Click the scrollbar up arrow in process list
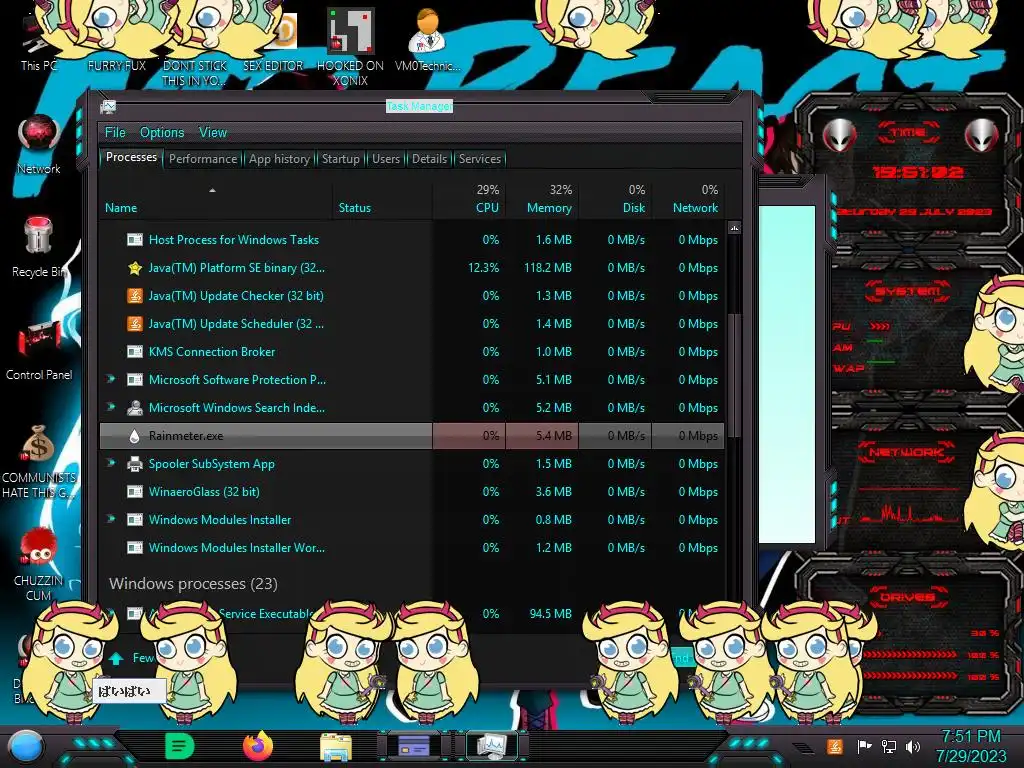1024x768 pixels. (734, 228)
